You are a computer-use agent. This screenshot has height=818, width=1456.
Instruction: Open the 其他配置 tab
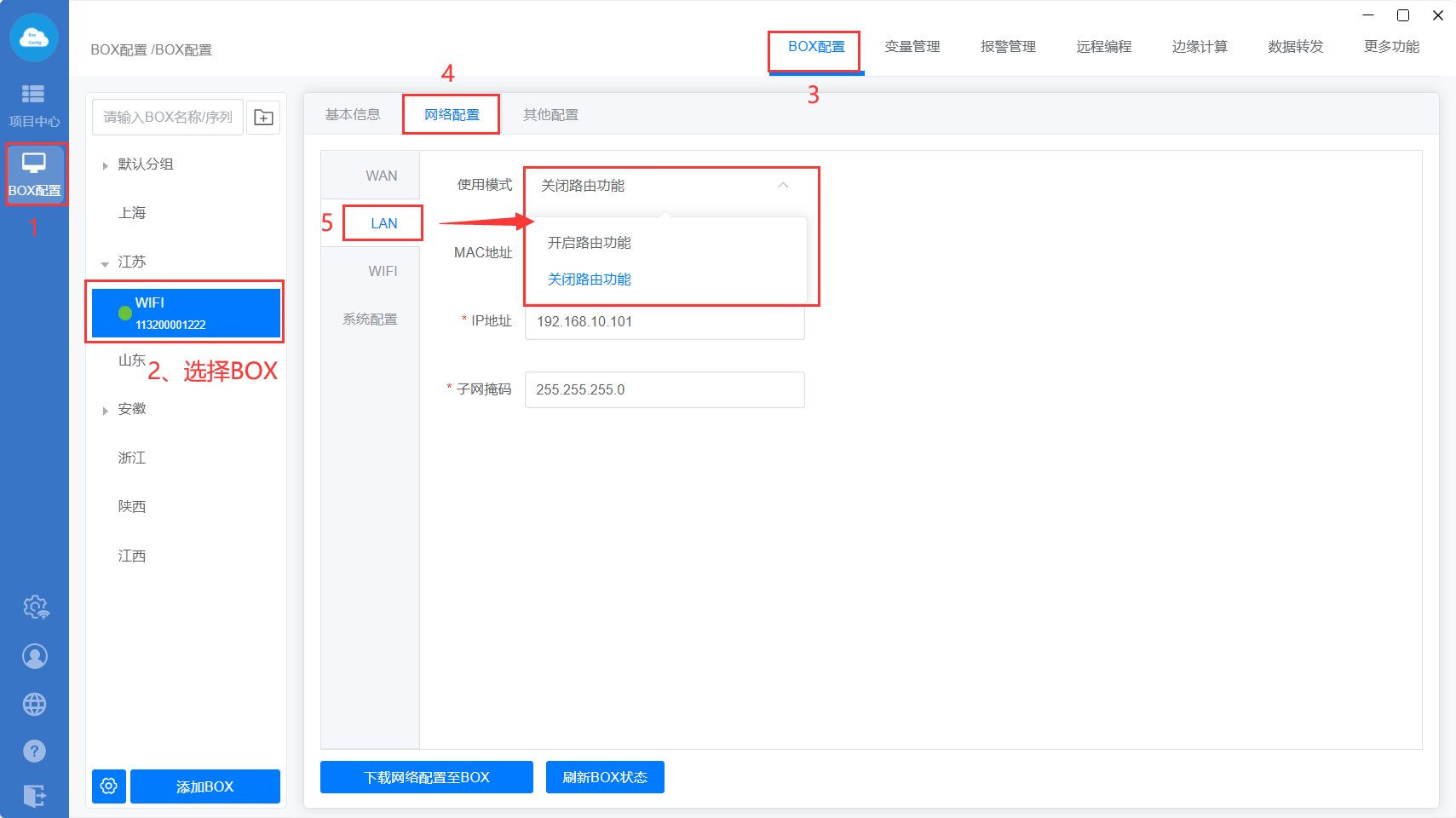pos(550,115)
